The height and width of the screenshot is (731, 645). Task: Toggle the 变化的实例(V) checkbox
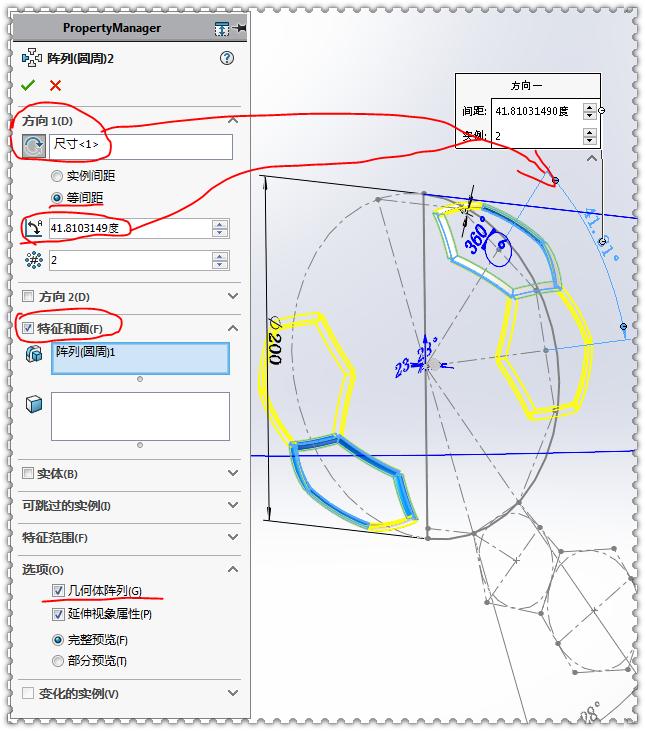point(28,693)
